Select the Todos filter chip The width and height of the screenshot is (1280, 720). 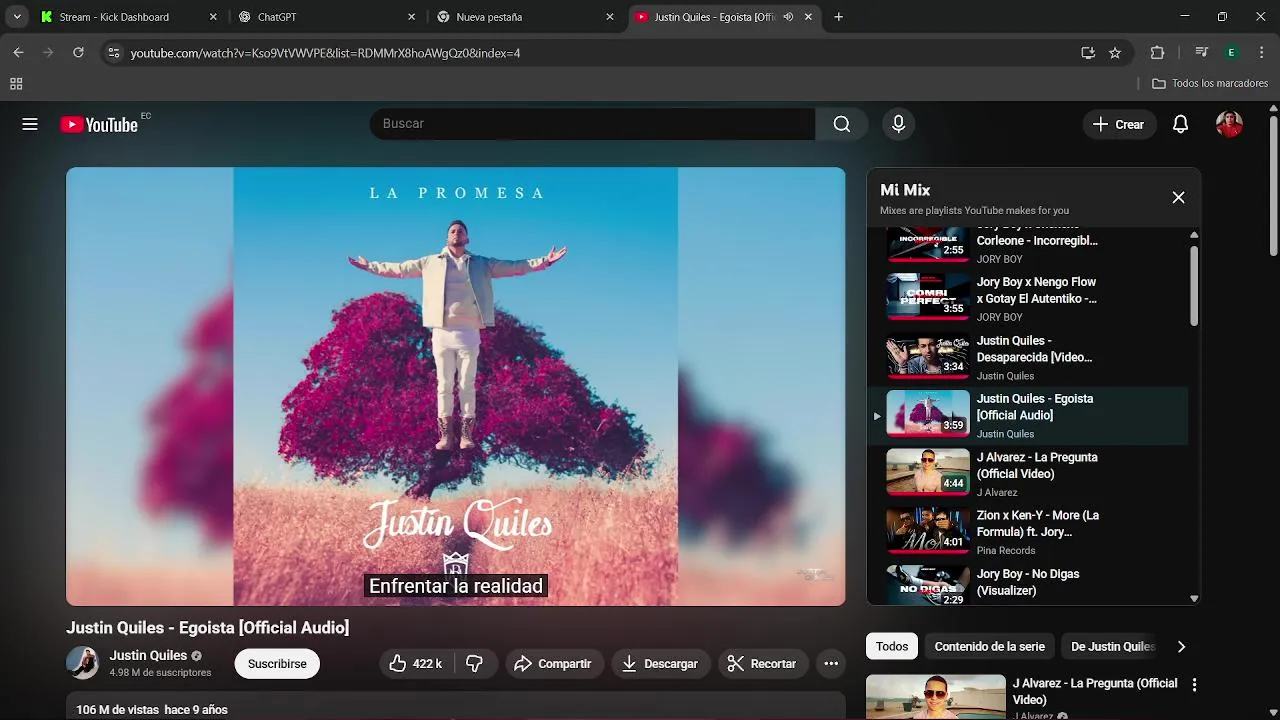pos(892,647)
